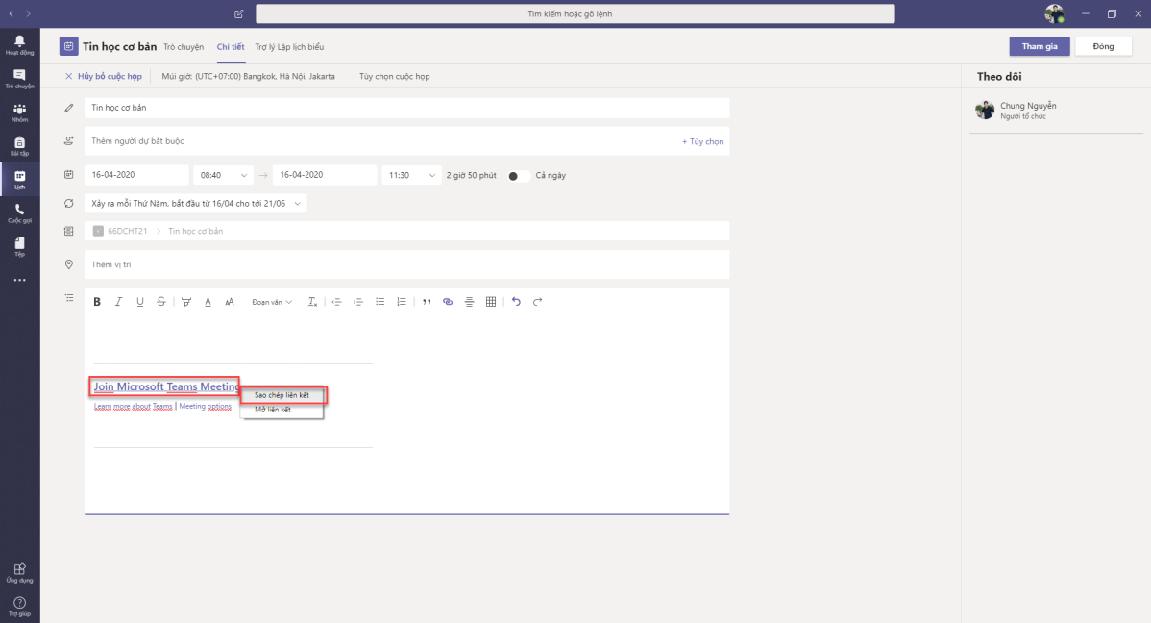
Task: Select Sao chép liên kết from context menu
Action: (282, 395)
